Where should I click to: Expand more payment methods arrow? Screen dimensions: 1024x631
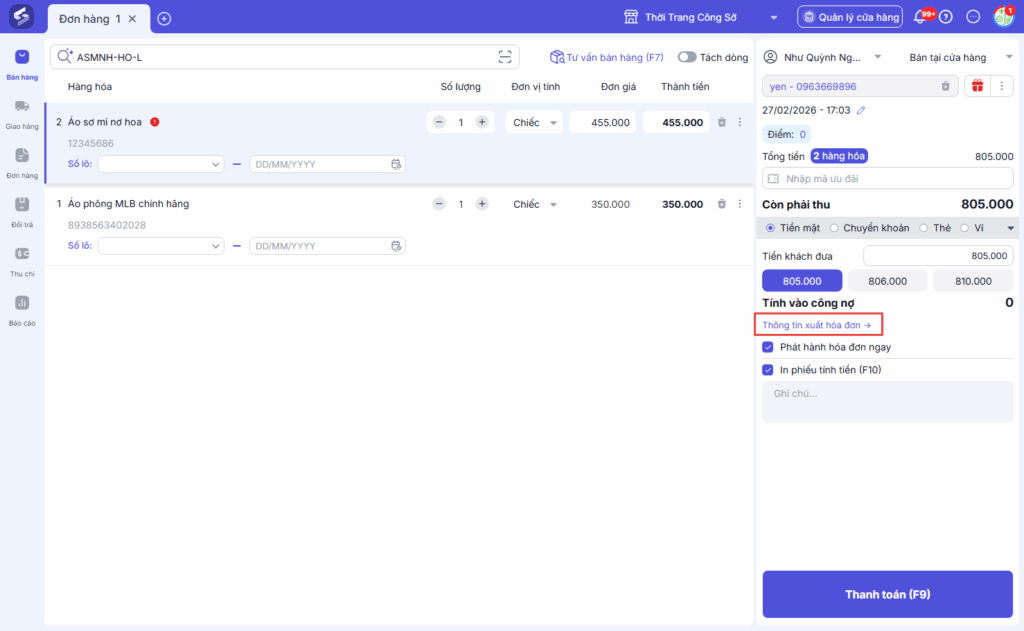click(x=1010, y=228)
